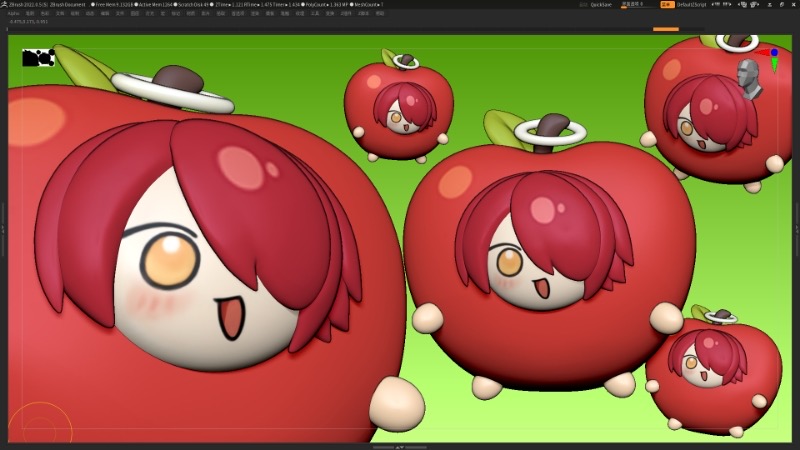The width and height of the screenshot is (800, 450).
Task: Expand the left tray divider handle
Action: 3,229
